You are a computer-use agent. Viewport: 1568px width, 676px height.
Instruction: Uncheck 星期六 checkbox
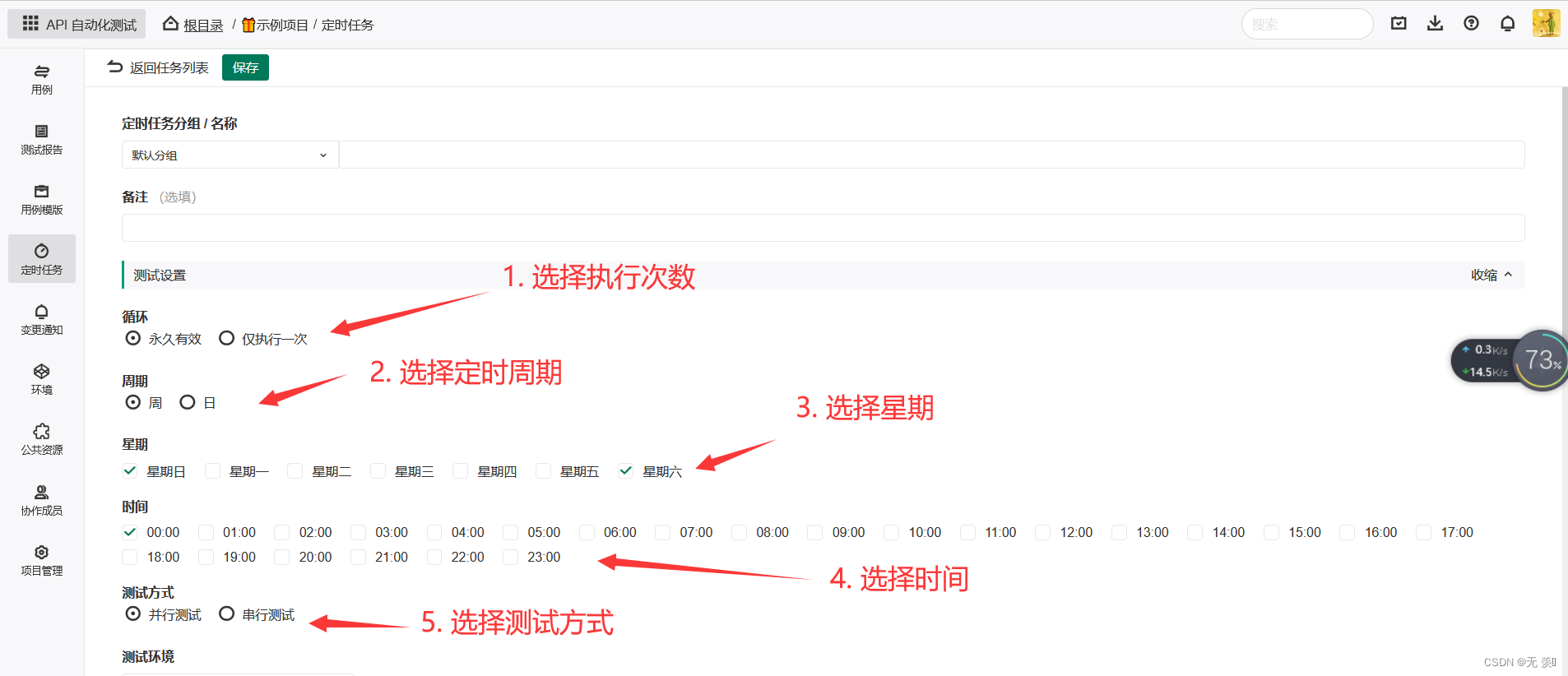(625, 470)
